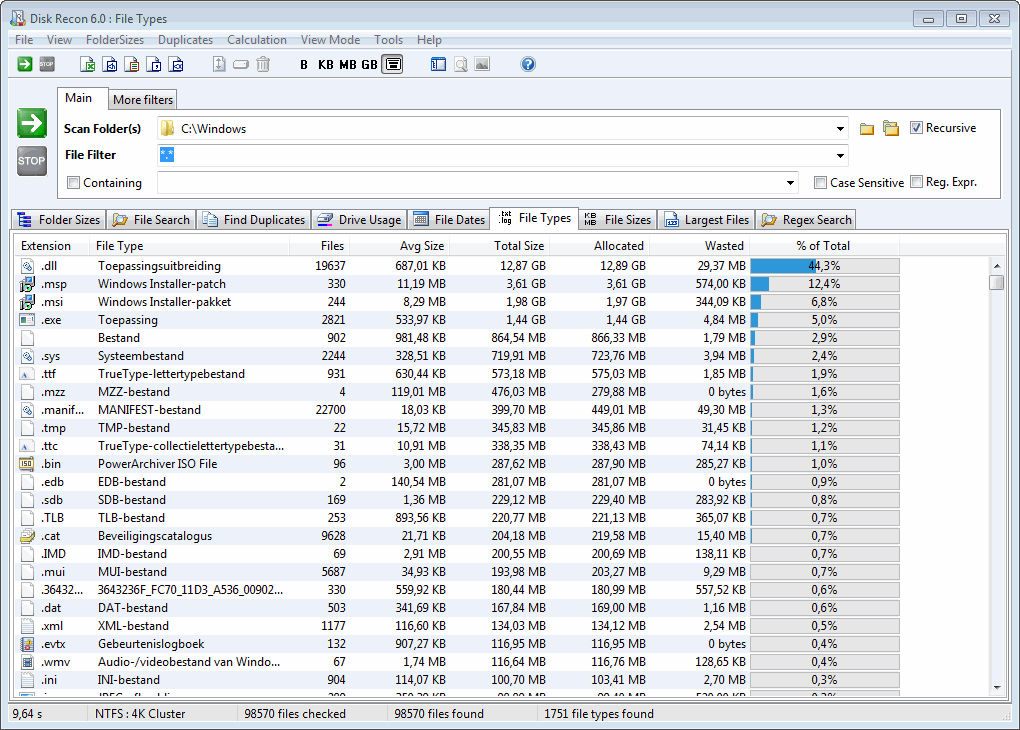1020x730 pixels.
Task: Switch to the File Search tab
Action: 151,220
